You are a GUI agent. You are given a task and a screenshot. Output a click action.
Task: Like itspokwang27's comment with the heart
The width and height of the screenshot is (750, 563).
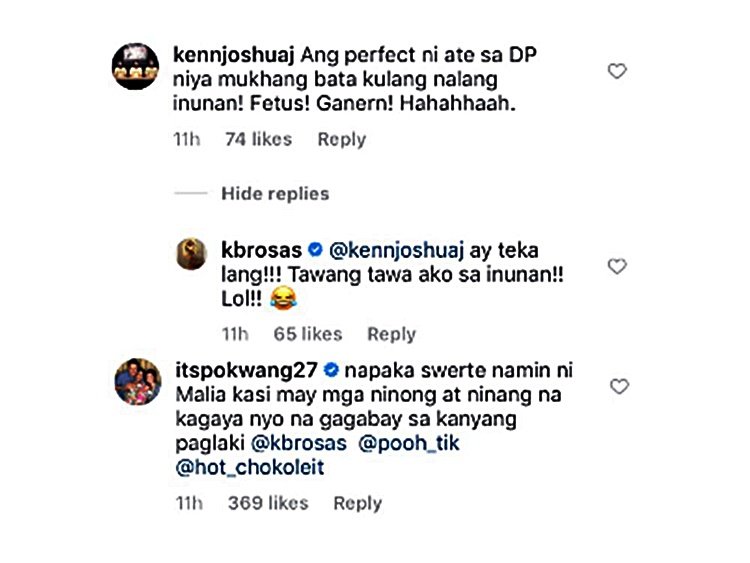click(617, 386)
